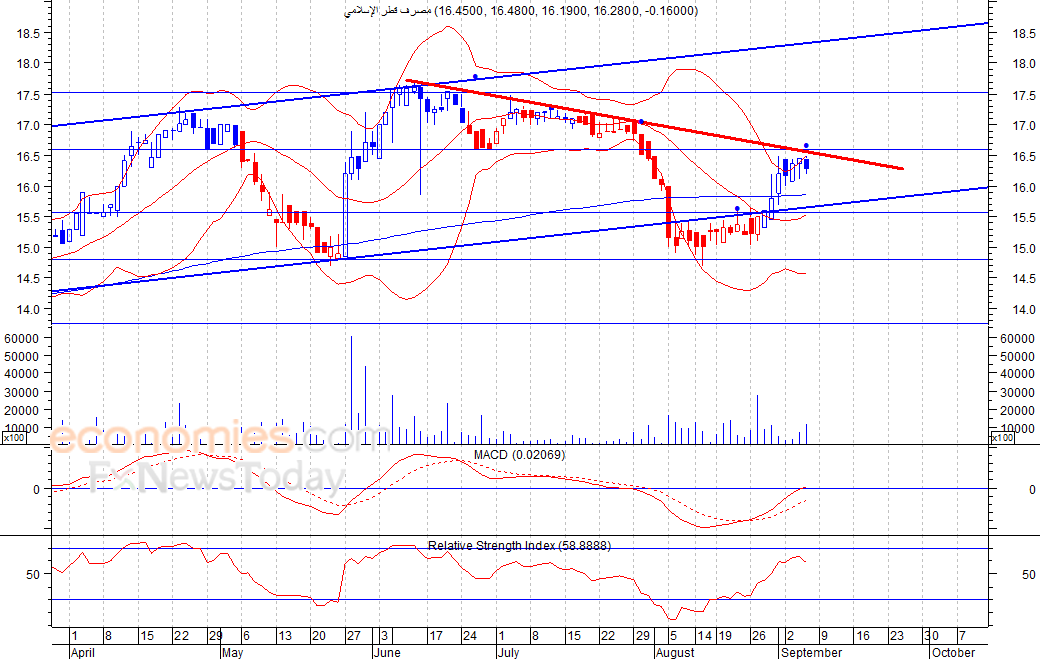Click the MACD zero label on left axis
1040x659 pixels.
[36, 489]
